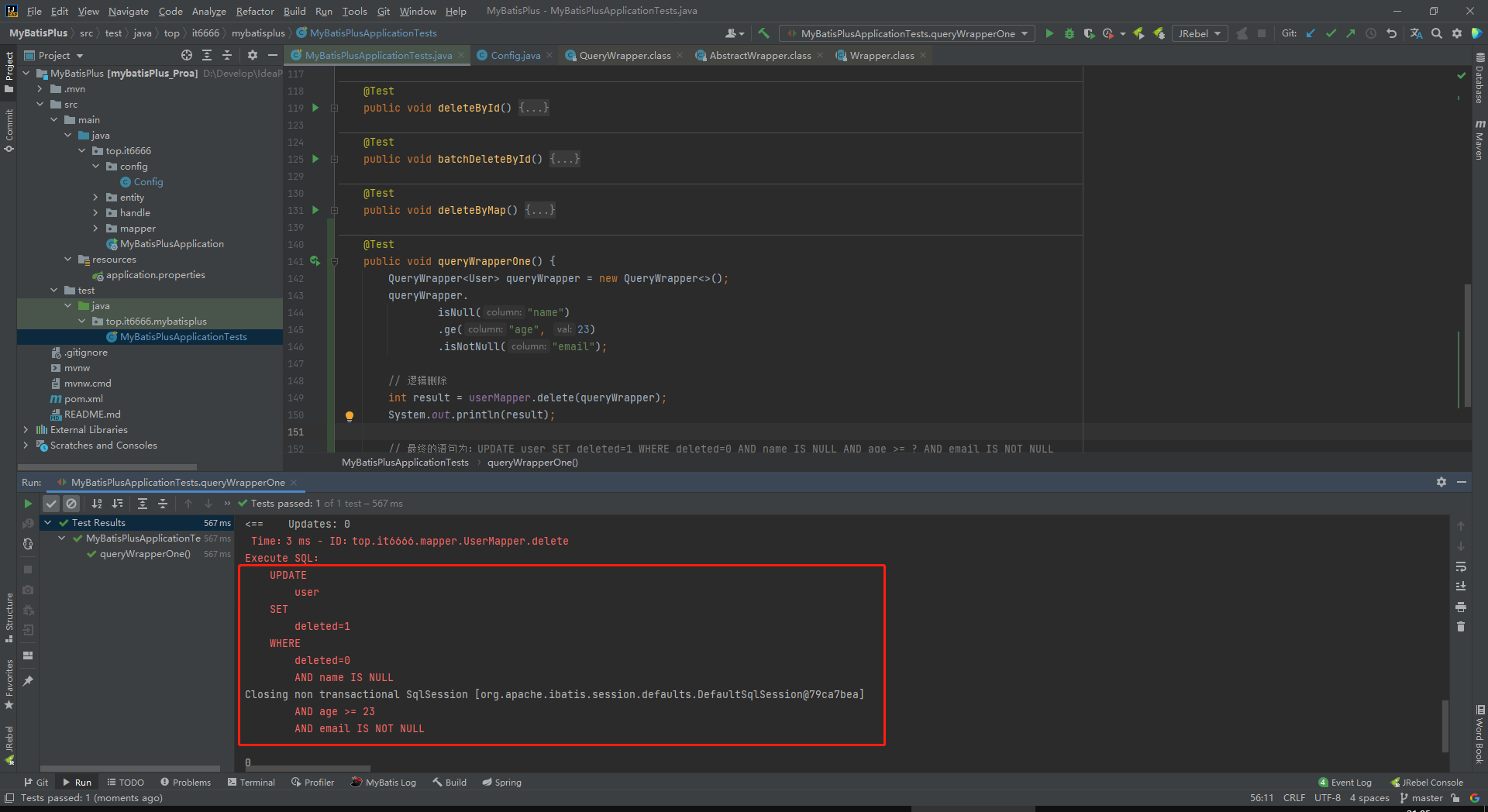This screenshot has height=812, width=1488.
Task: Expand External Libraries node
Action: [x=26, y=430]
